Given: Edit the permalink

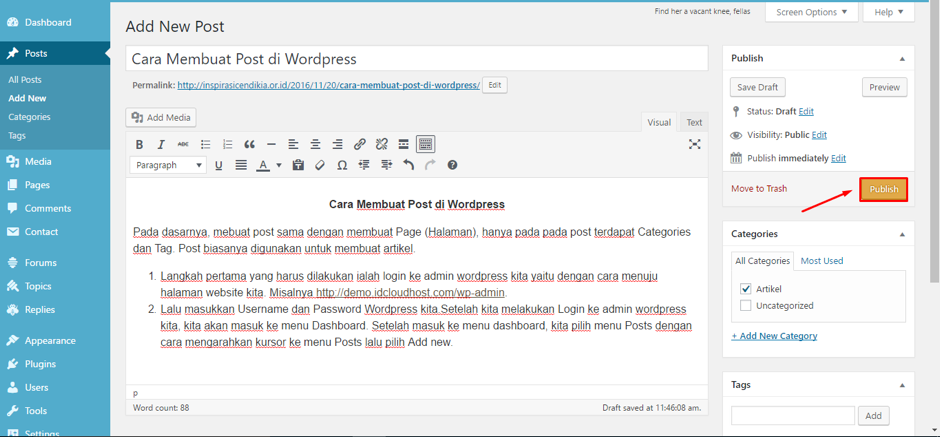Looking at the screenshot, I should 495,85.
